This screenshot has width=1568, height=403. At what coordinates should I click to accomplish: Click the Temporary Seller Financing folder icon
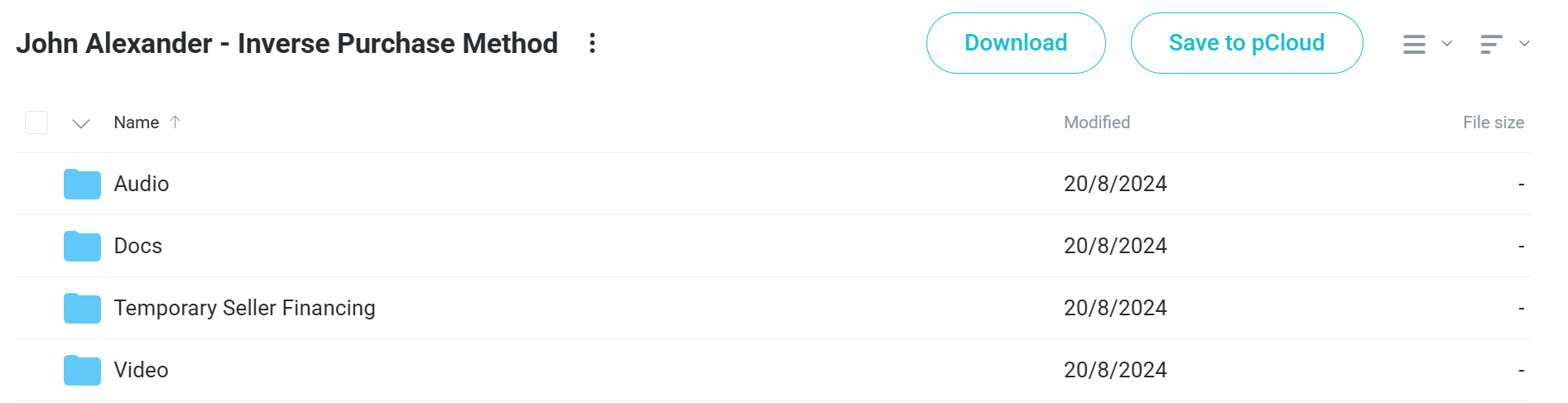(82, 308)
